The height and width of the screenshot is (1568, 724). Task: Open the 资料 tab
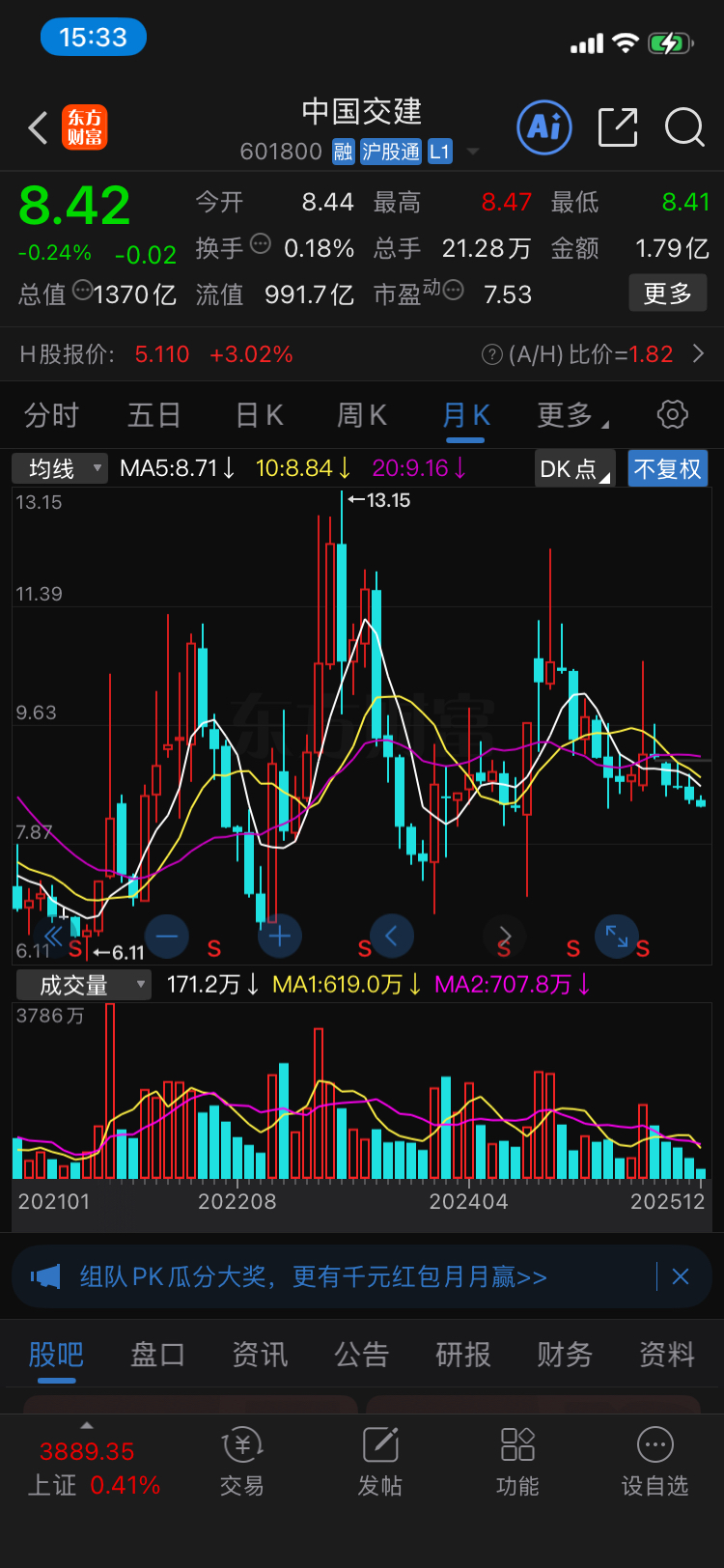coord(667,1355)
